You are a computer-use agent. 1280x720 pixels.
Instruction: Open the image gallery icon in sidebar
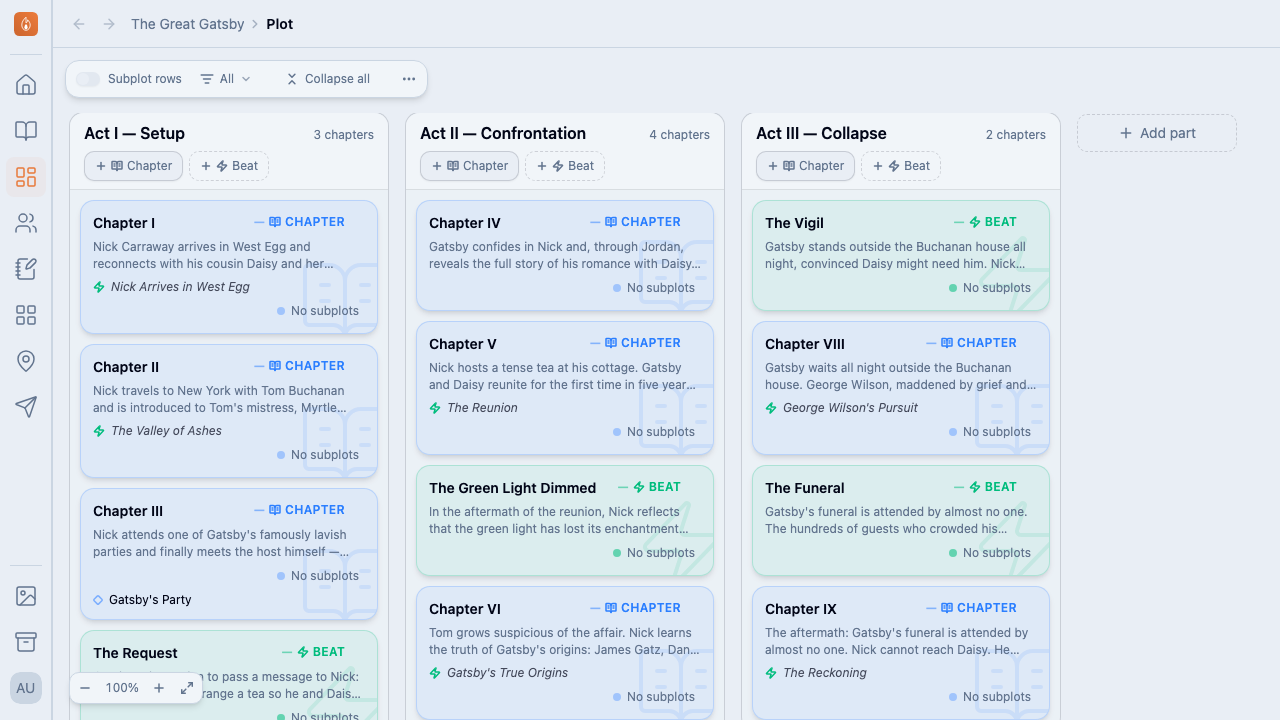(26, 596)
